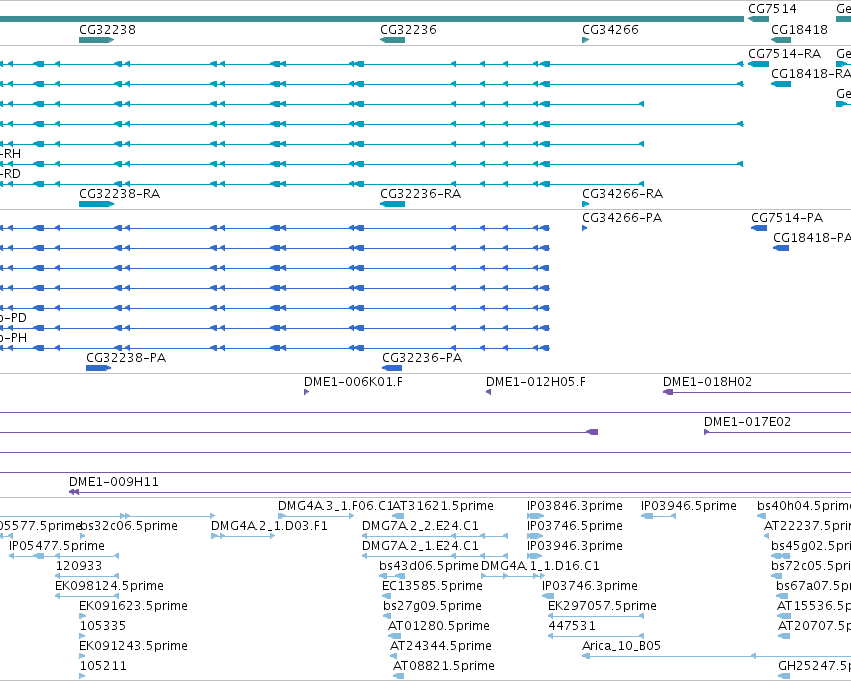Open the EC13585.5prime EST label
Screen dimensions: 851x681
(x=432, y=586)
